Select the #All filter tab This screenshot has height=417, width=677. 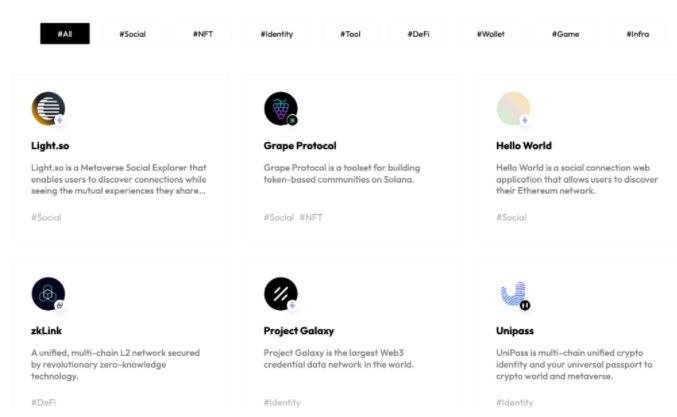pos(65,34)
